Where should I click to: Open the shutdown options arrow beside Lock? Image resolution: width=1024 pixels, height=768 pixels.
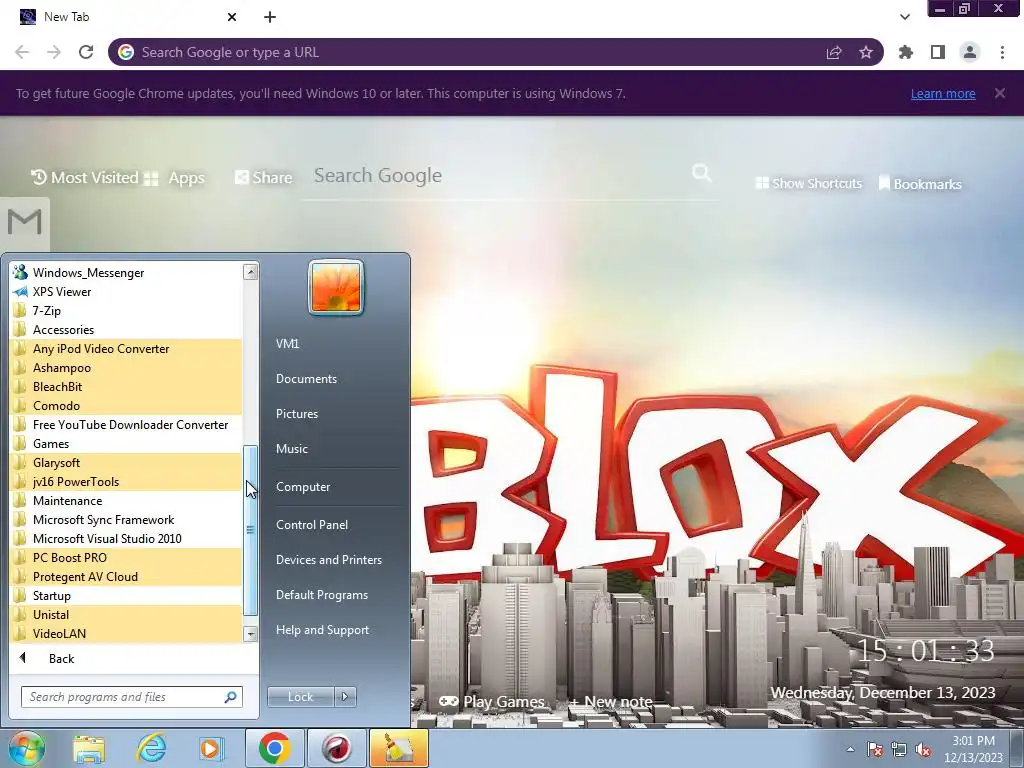(345, 697)
